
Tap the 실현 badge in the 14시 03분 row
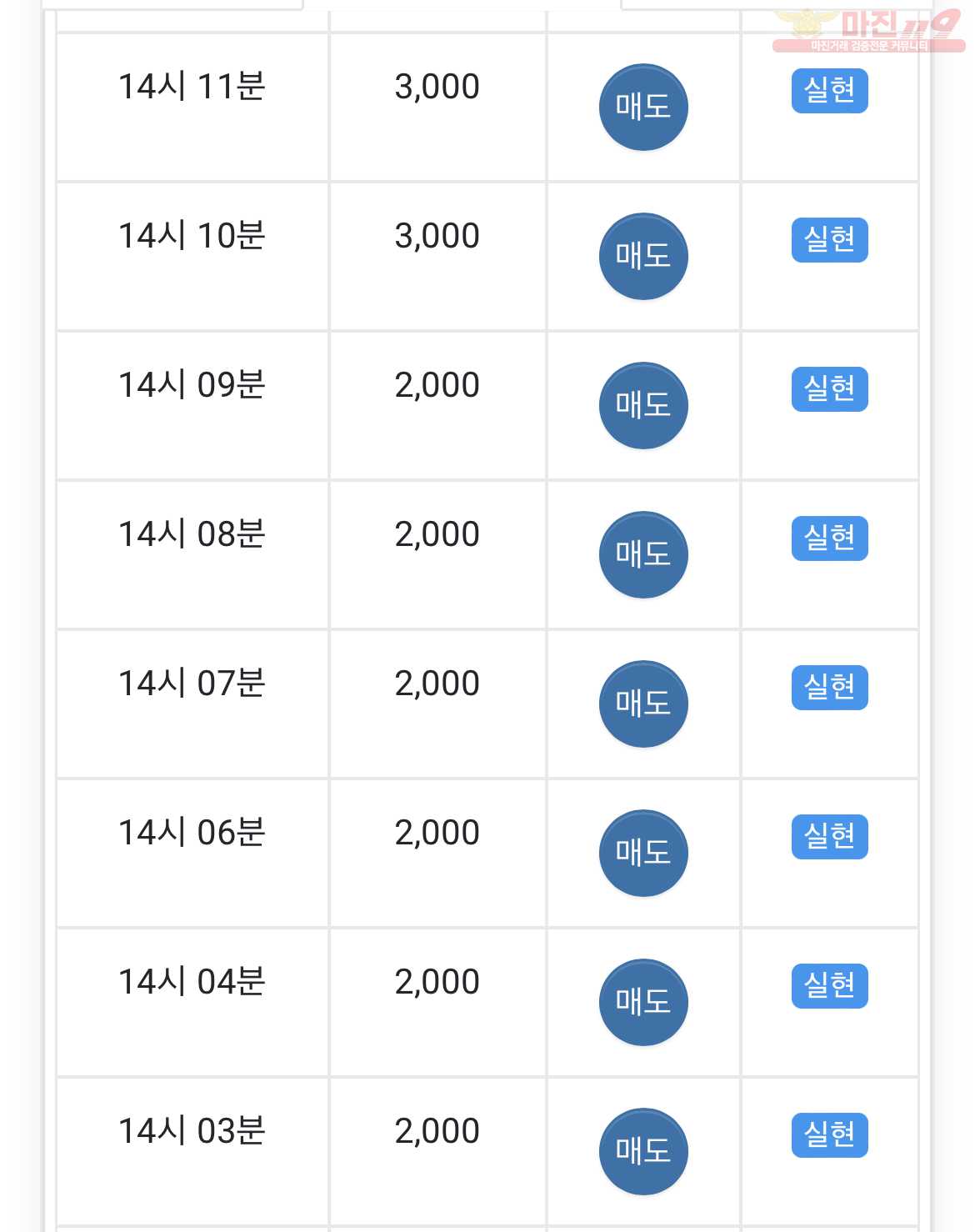click(830, 1135)
